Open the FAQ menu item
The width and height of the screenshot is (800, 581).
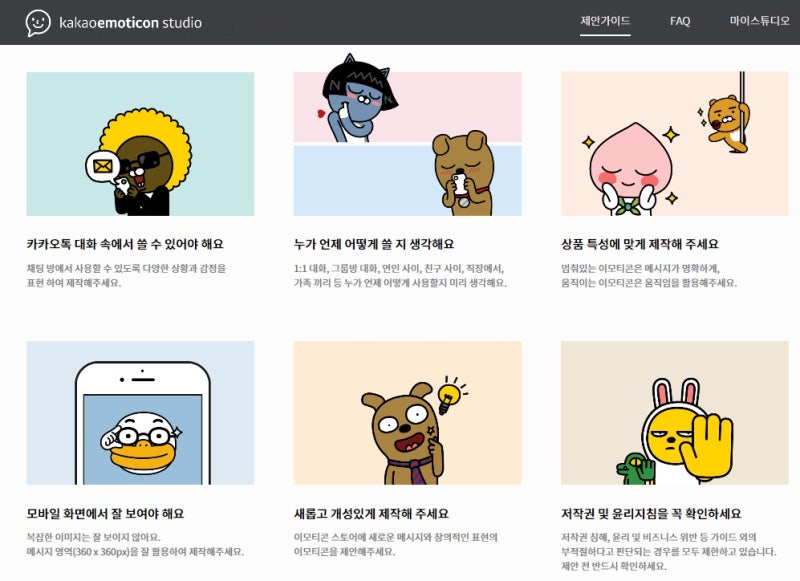[x=680, y=21]
